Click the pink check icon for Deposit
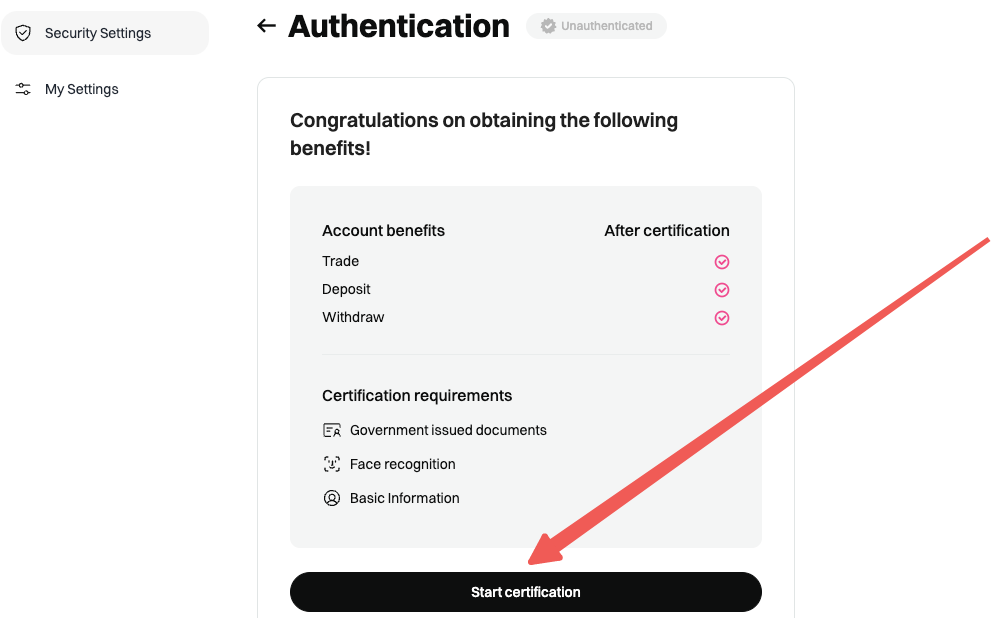The width and height of the screenshot is (1000, 618). [x=722, y=290]
